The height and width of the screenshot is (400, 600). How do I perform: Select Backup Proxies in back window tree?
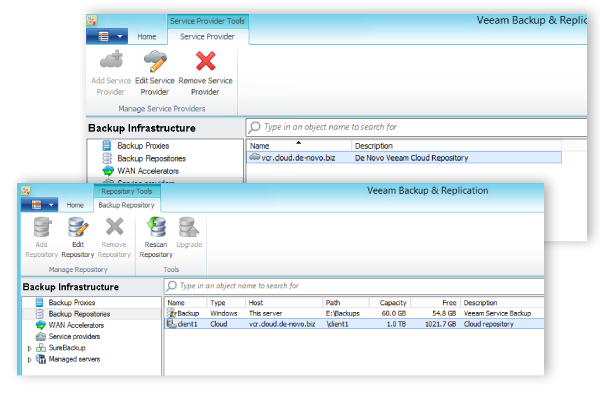(x=143, y=146)
